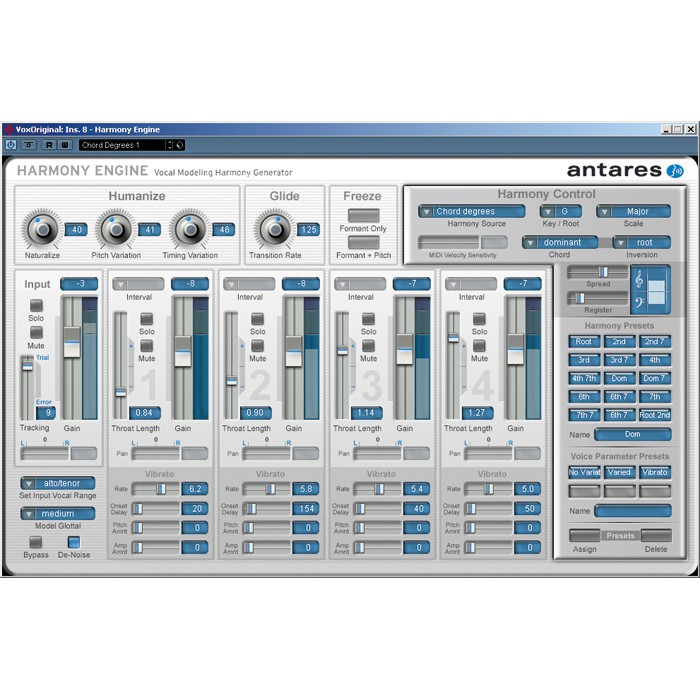
Task: Toggle the Write automation W button
Action: pos(65,145)
